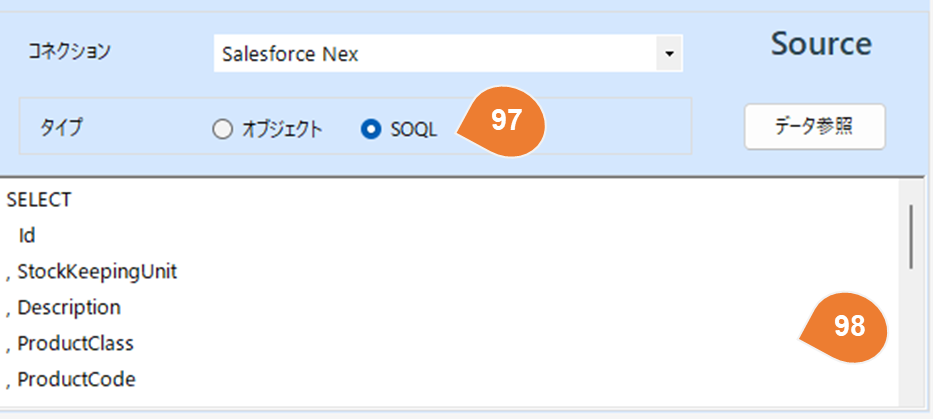Click the タイプ label
The height and width of the screenshot is (419, 933).
click(61, 128)
